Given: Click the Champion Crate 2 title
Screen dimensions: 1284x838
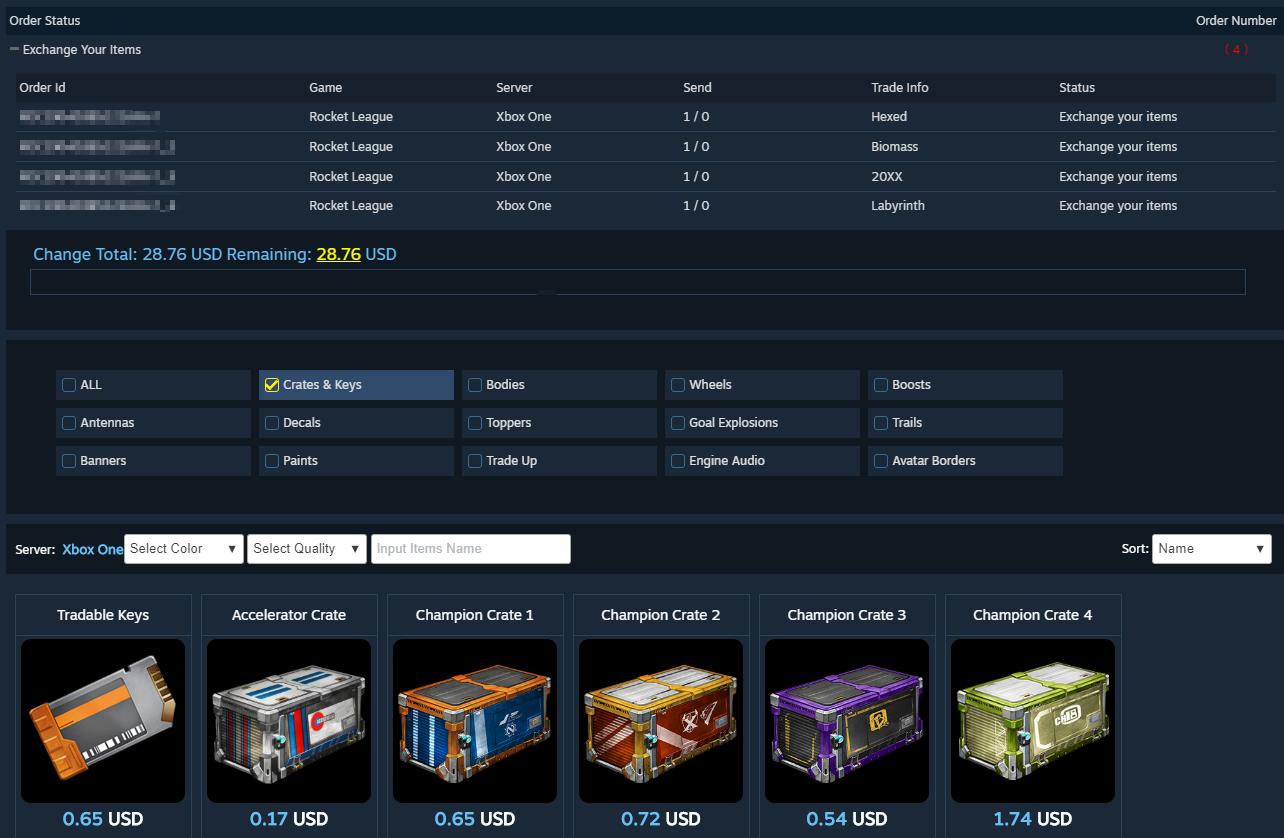Looking at the screenshot, I should click(x=661, y=615).
